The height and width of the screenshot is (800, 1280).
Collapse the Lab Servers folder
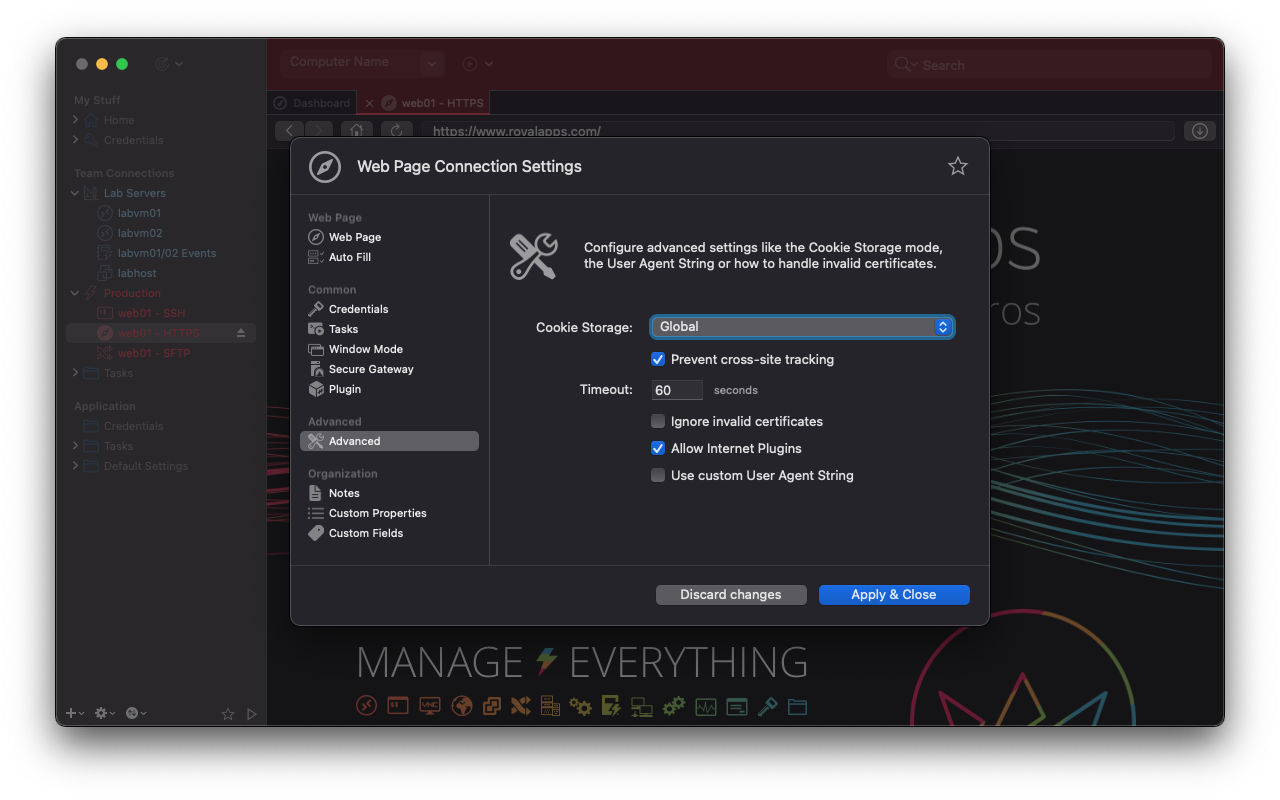tap(75, 193)
